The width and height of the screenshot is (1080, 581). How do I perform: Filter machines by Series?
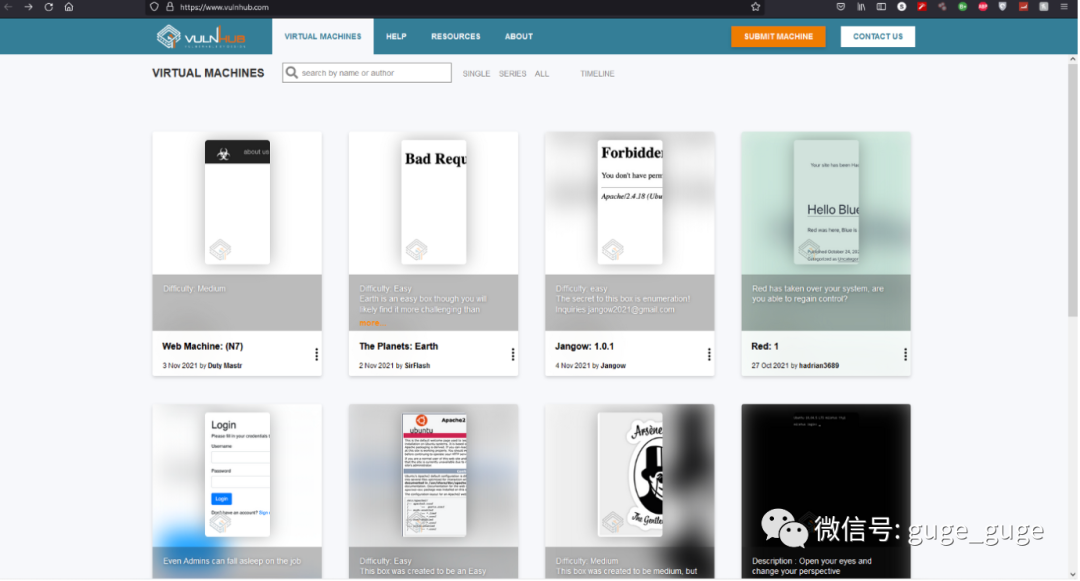click(512, 74)
